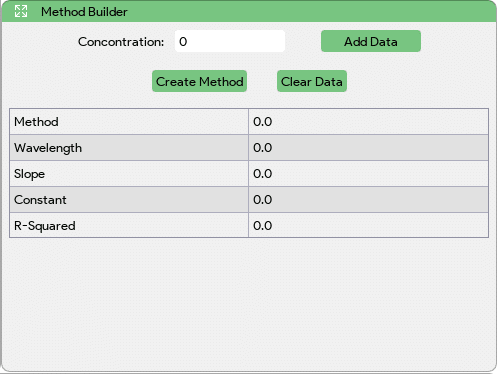Click the Method value cell
Screen dimensions: 498x374
point(368,122)
